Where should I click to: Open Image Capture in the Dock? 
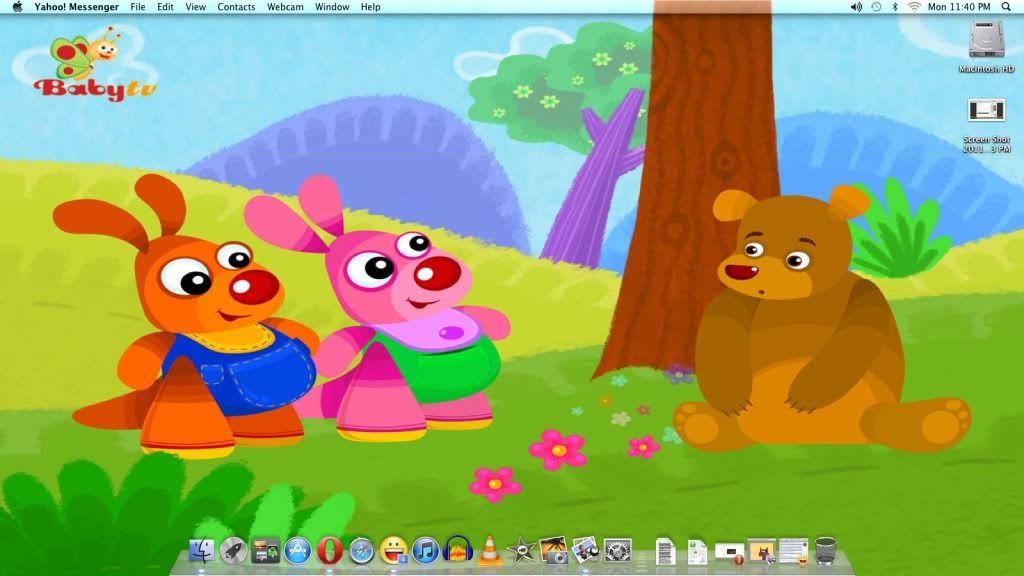[x=554, y=551]
